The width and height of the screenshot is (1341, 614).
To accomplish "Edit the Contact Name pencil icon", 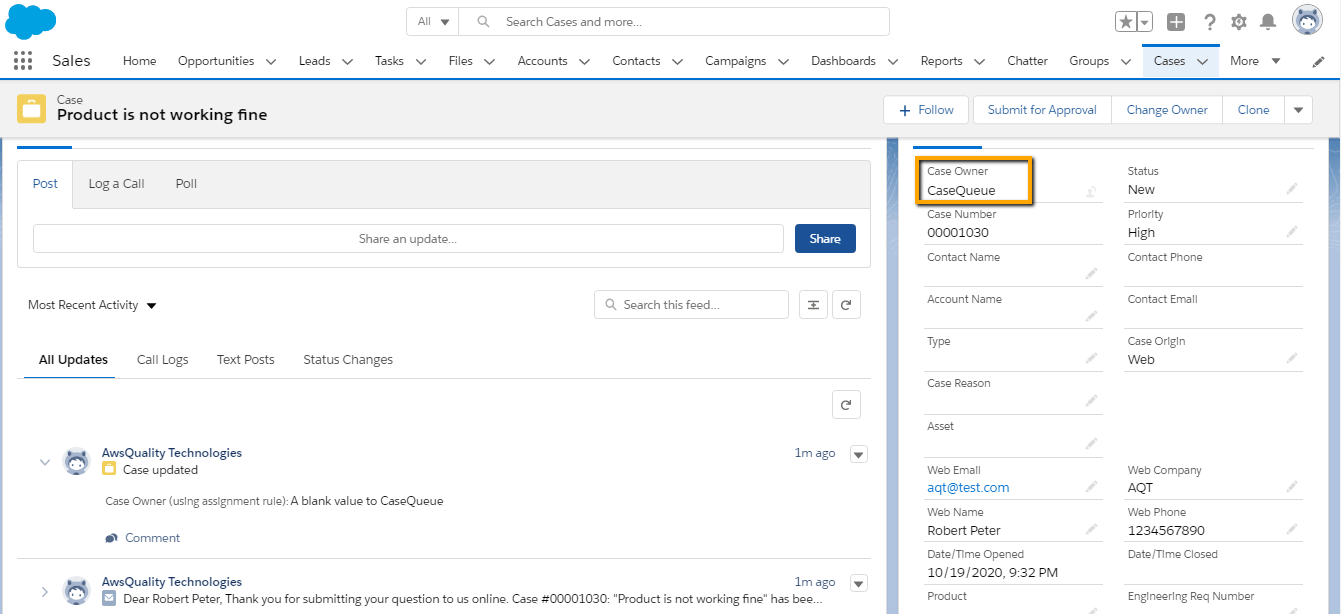I will 1092,274.
